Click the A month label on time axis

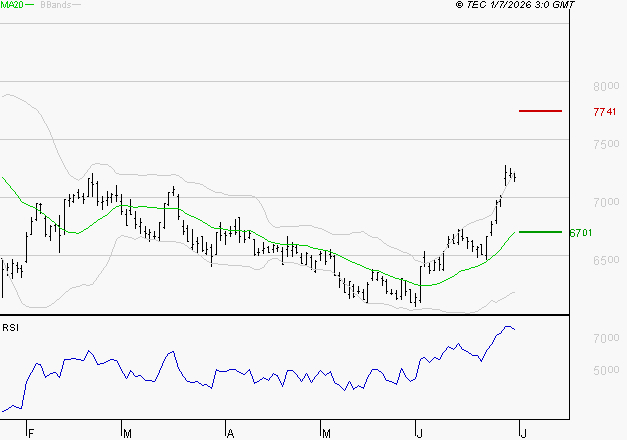230,434
